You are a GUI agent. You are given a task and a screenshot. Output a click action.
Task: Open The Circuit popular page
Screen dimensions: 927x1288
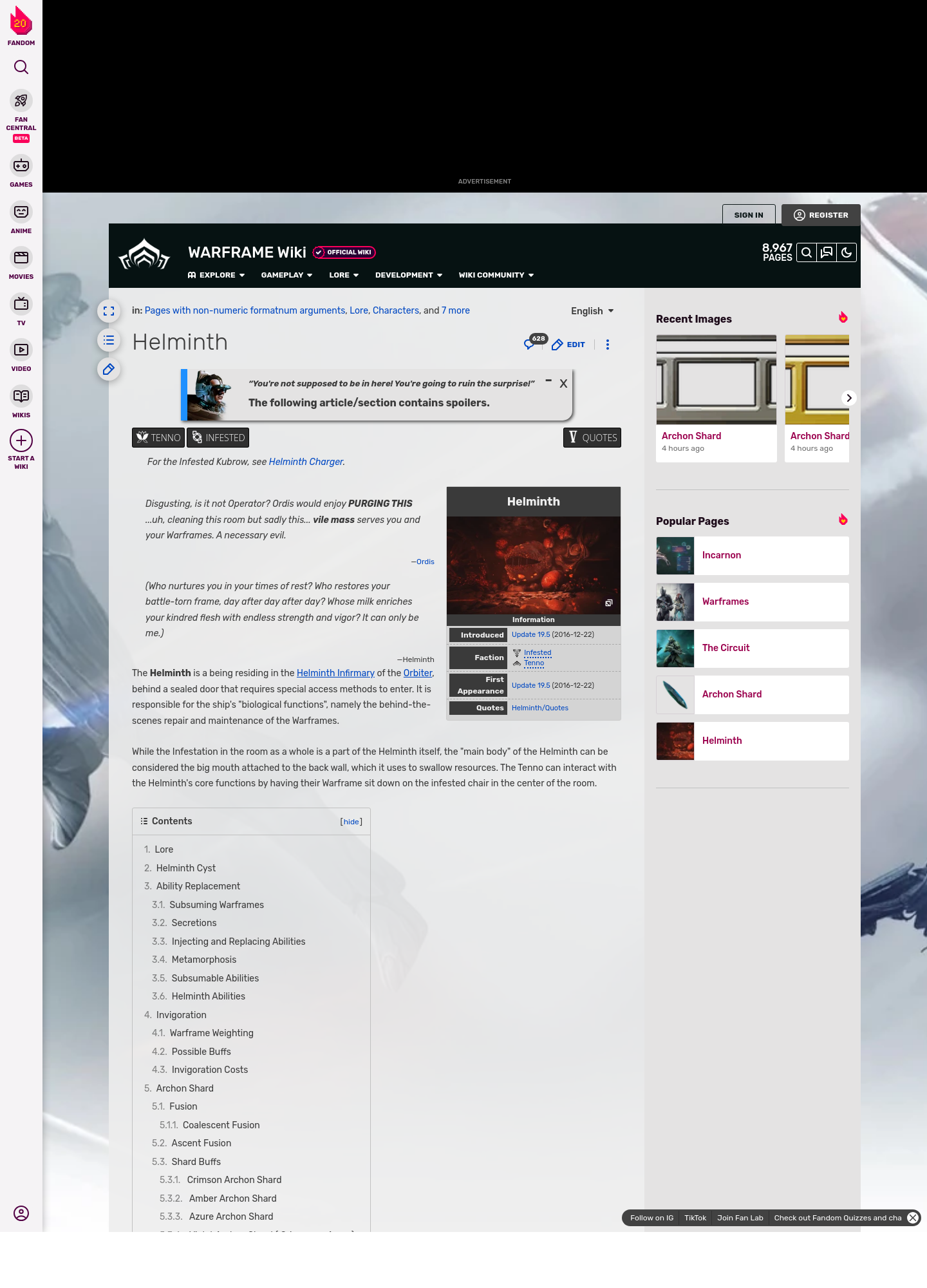(753, 648)
